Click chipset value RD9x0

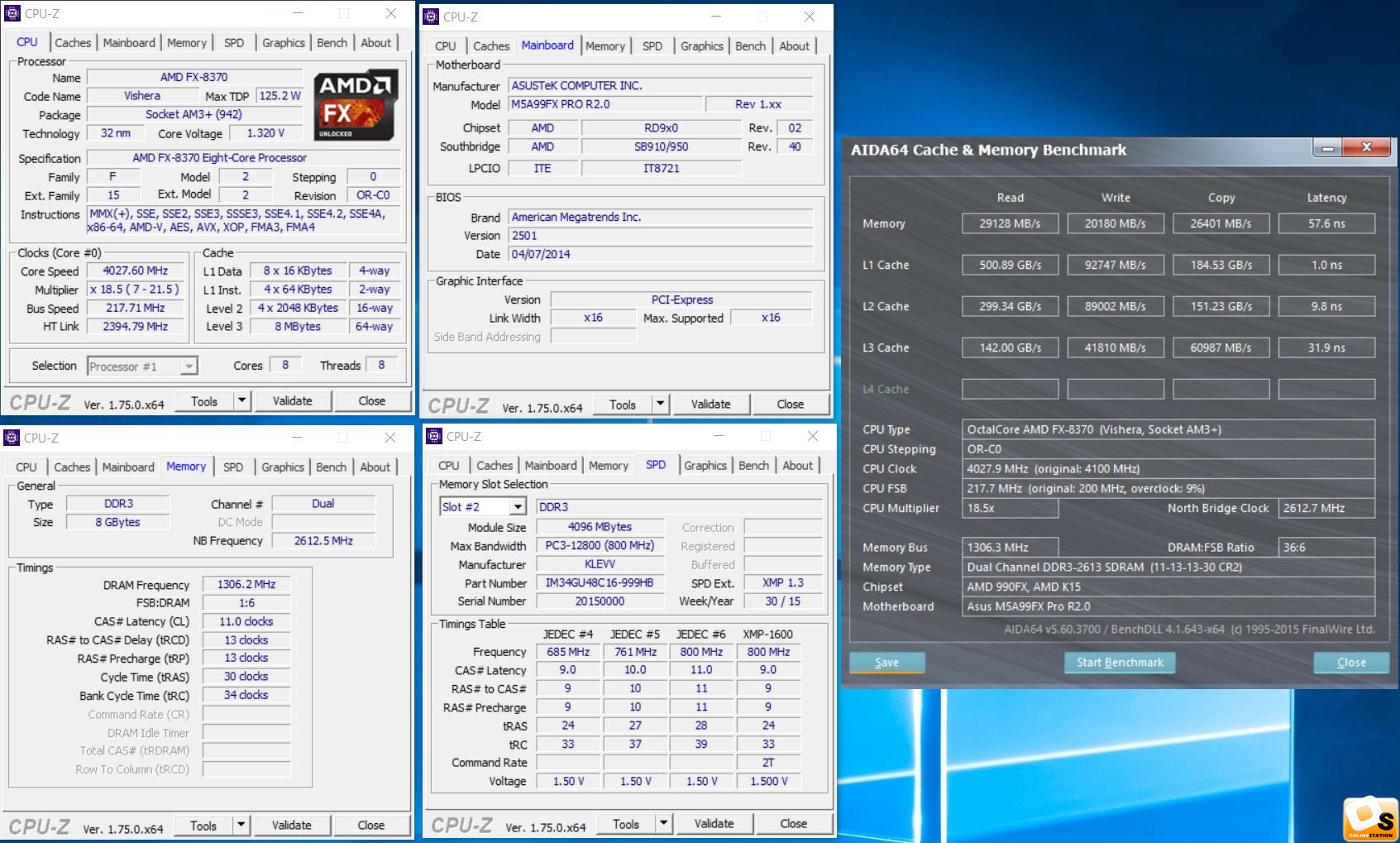click(x=661, y=127)
